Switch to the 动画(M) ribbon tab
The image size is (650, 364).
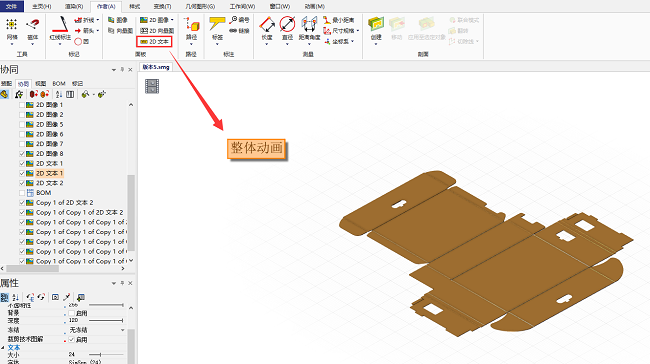[x=314, y=6]
